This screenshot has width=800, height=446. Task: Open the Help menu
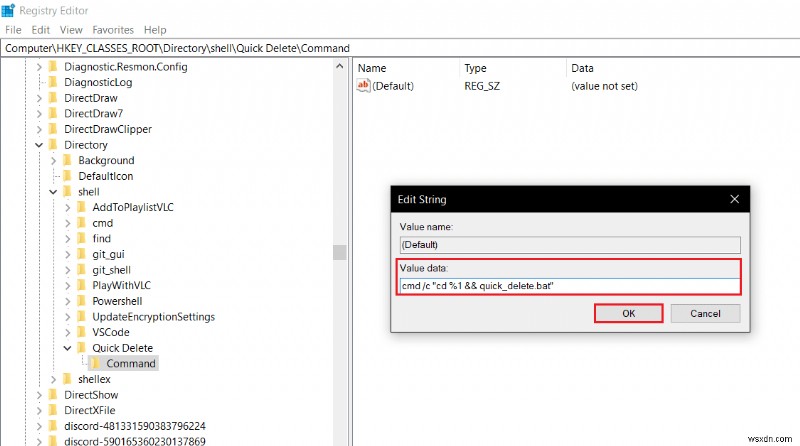click(155, 30)
